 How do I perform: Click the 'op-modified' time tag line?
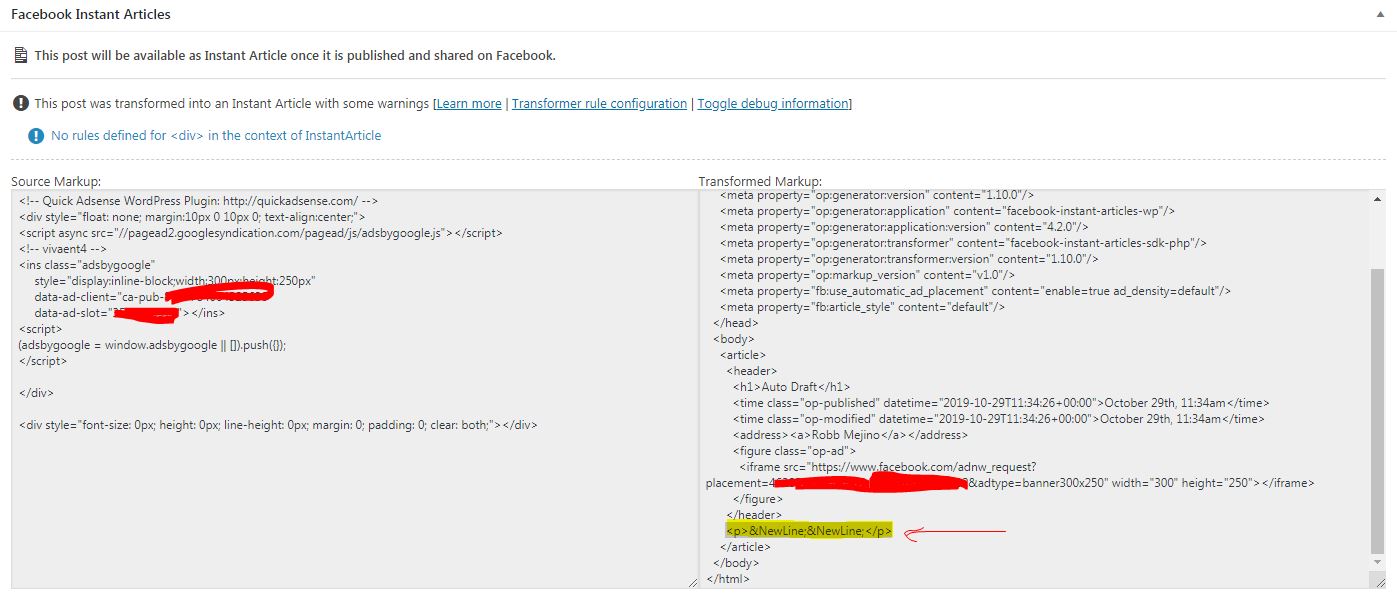tap(1000, 419)
